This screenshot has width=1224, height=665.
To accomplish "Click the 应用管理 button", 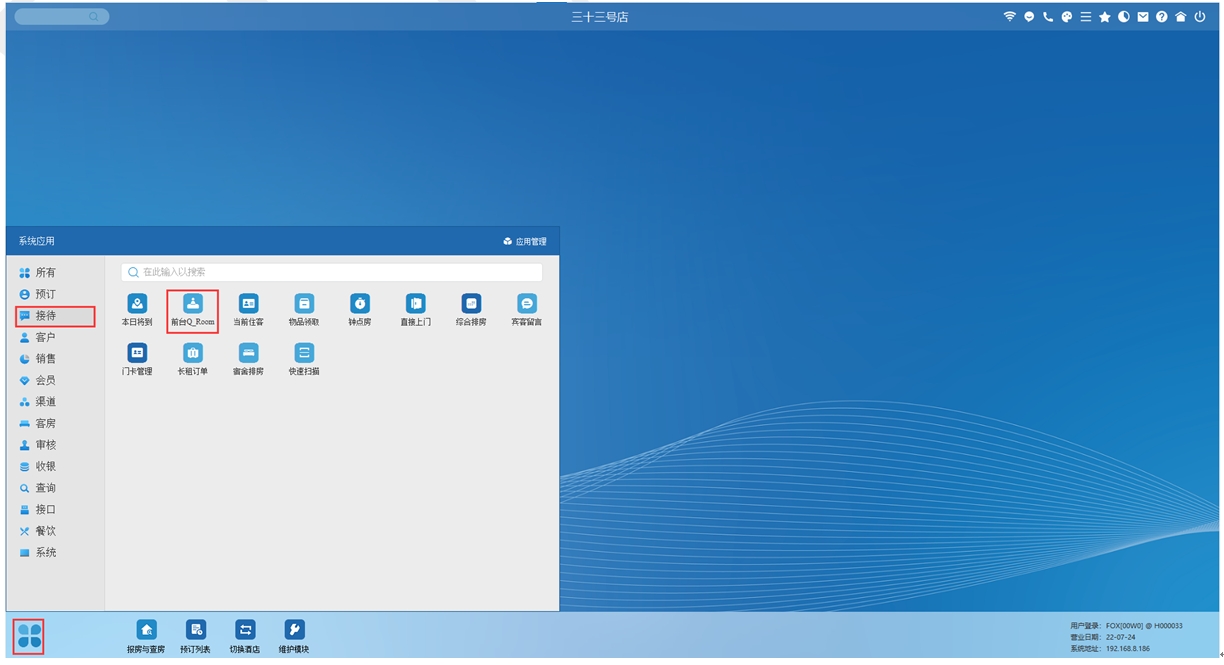I will [525, 241].
